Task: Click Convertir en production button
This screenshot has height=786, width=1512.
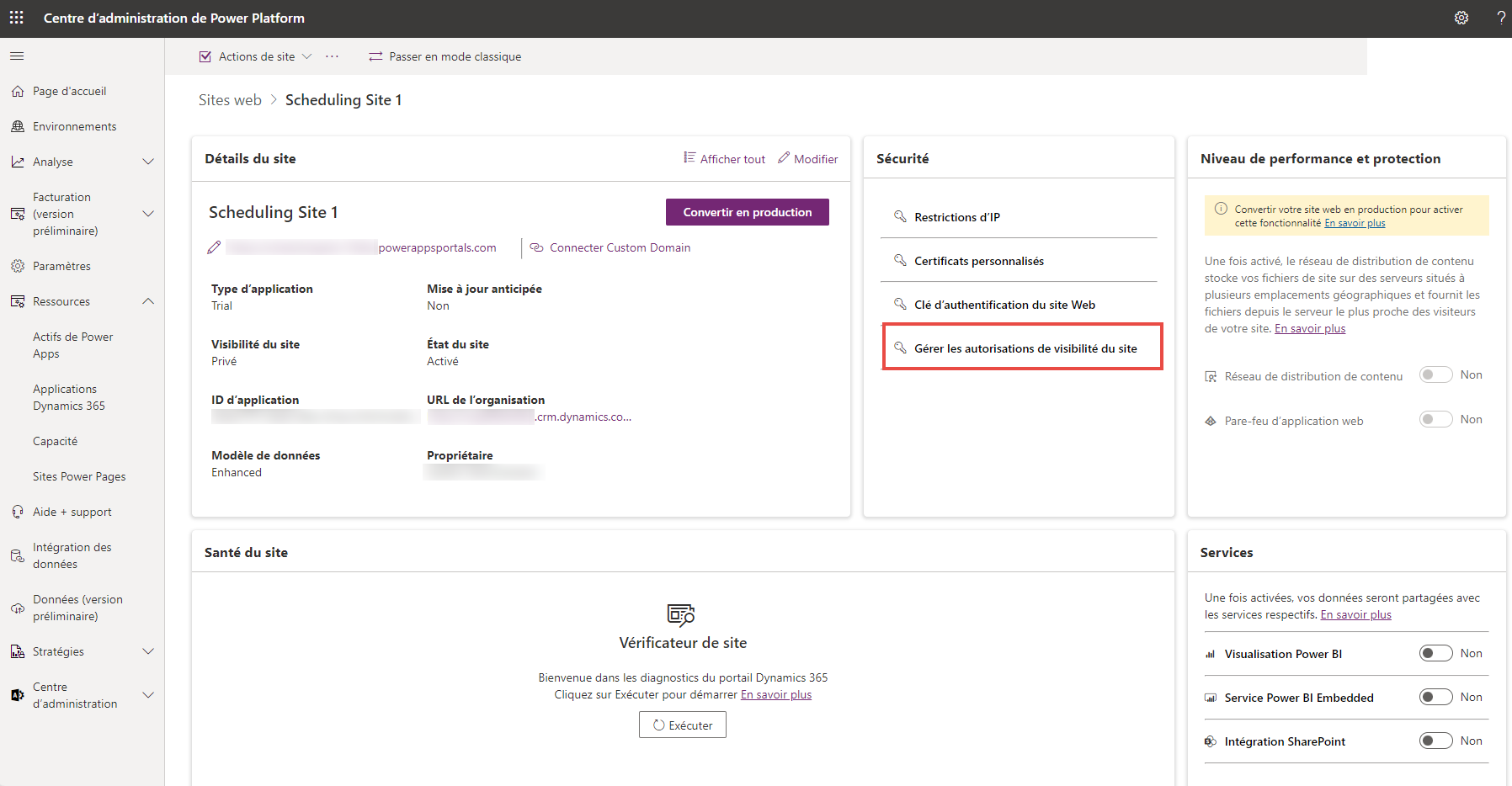Action: pyautogui.click(x=748, y=212)
